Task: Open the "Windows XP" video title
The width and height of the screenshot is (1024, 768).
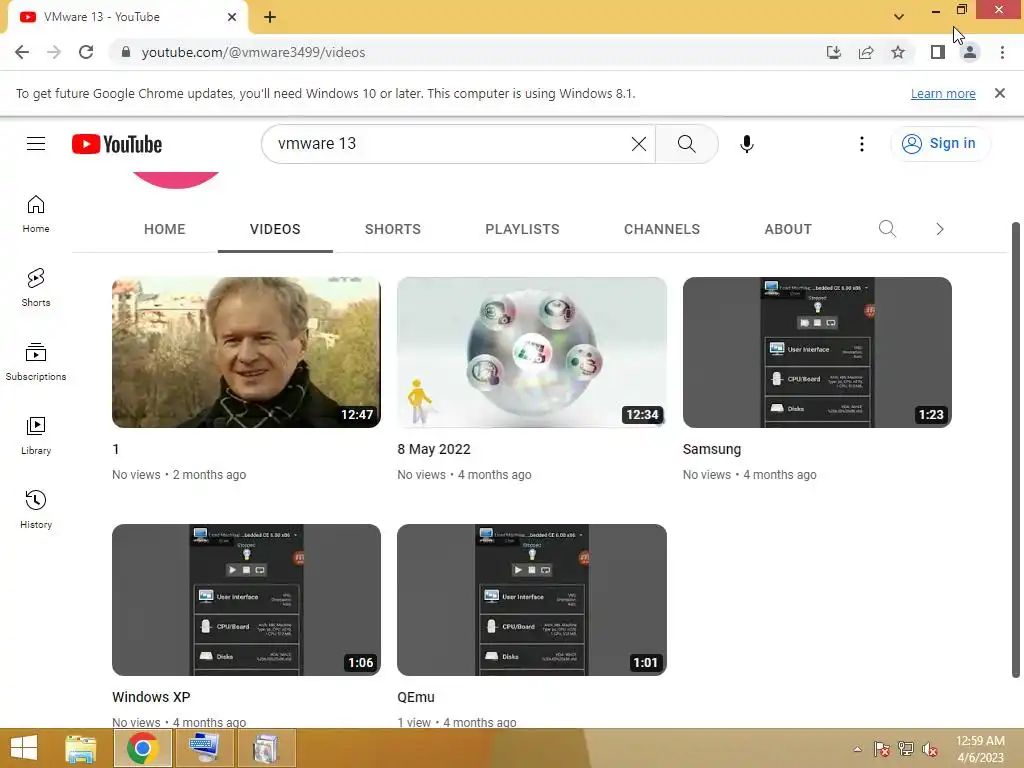Action: [151, 697]
